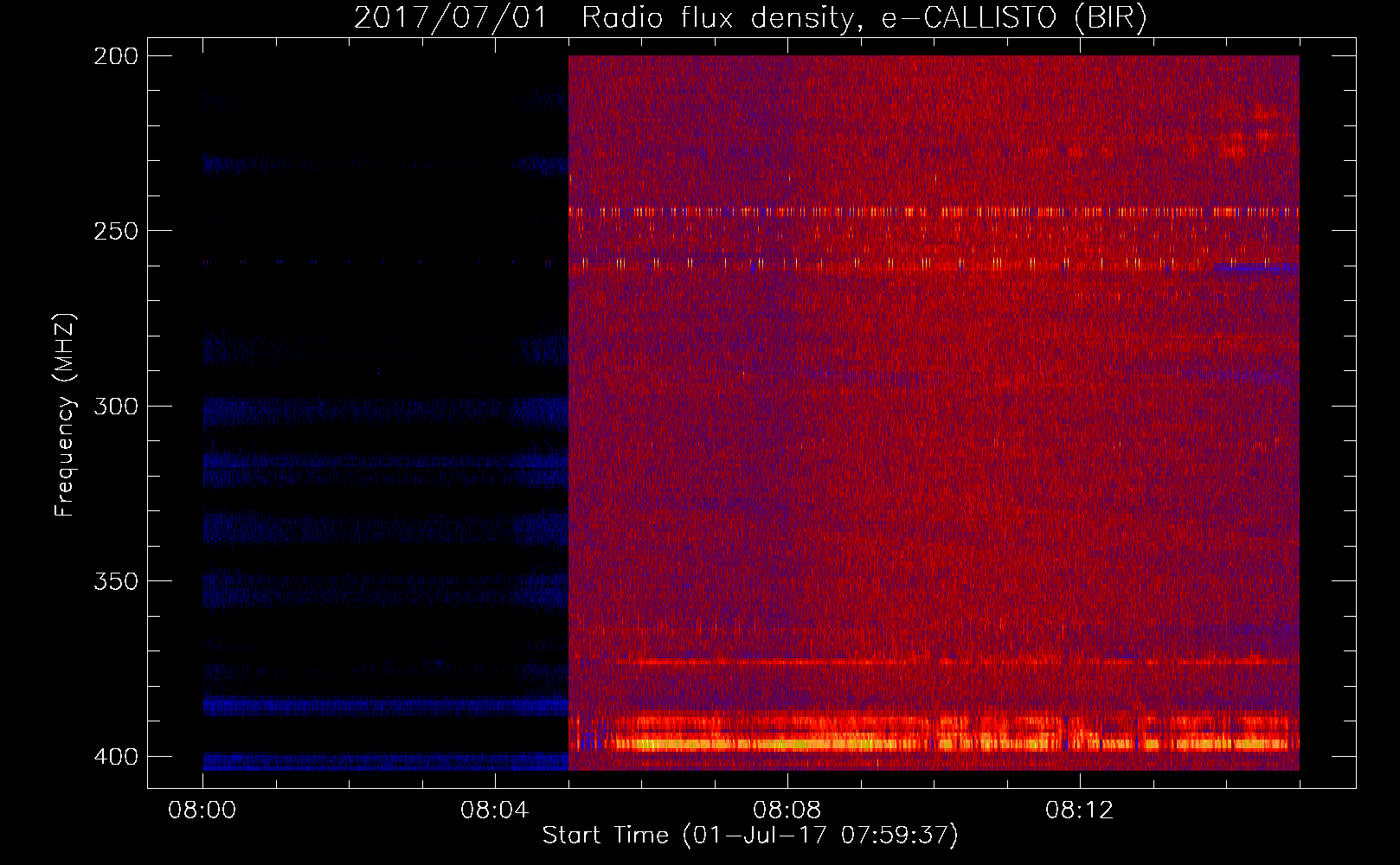Viewport: 1400px width, 865px height.
Task: Click the dashed interference line near 245 MHz
Action: 934,211
